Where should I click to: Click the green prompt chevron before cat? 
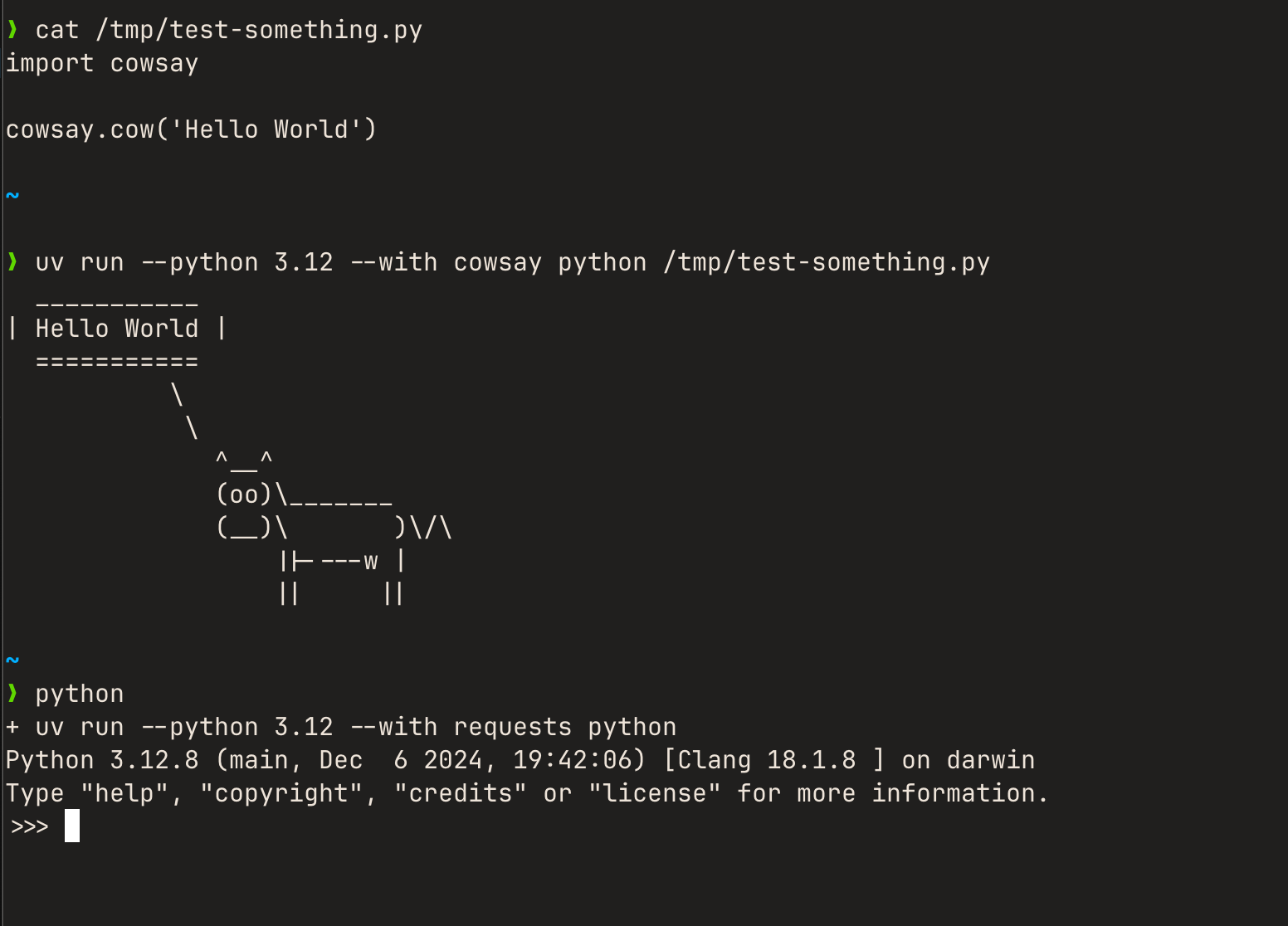[x=12, y=30]
